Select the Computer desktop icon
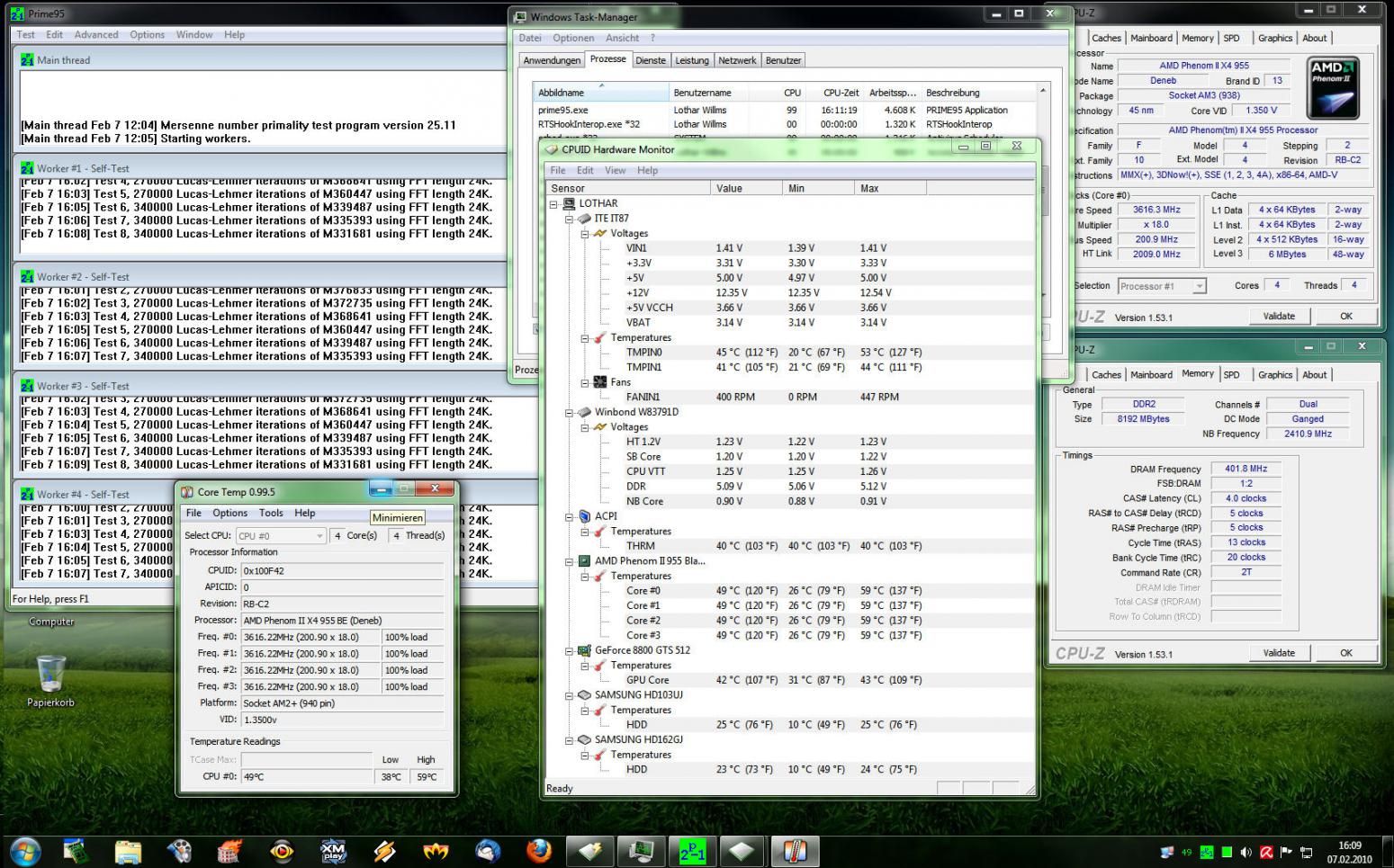This screenshot has width=1394, height=868. tap(51, 622)
